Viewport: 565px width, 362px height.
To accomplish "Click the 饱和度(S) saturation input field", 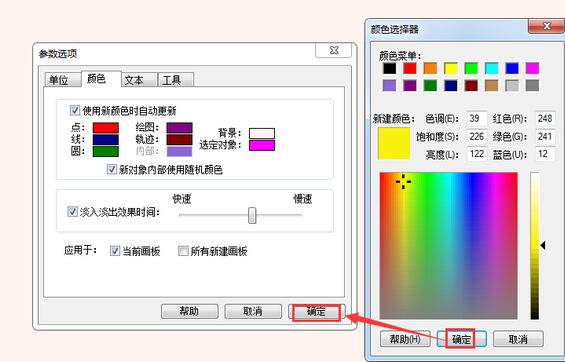I will tap(477, 137).
